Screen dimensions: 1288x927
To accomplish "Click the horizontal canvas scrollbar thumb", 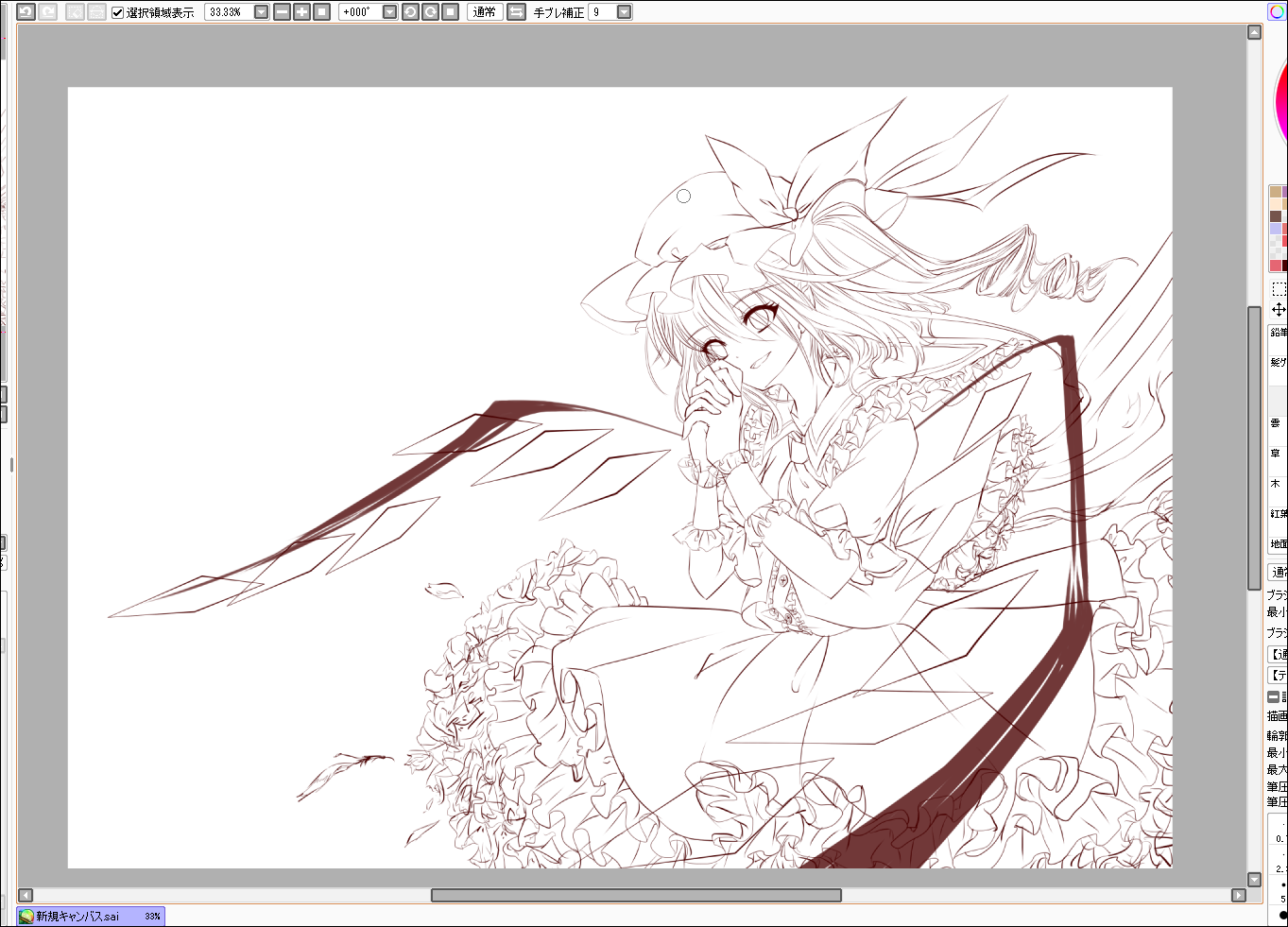I will [635, 895].
